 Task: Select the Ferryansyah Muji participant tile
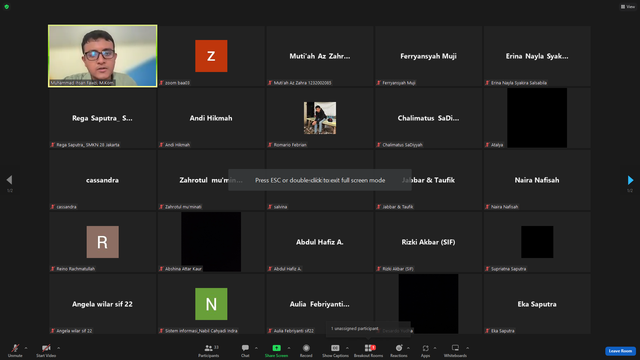pyautogui.click(x=428, y=56)
